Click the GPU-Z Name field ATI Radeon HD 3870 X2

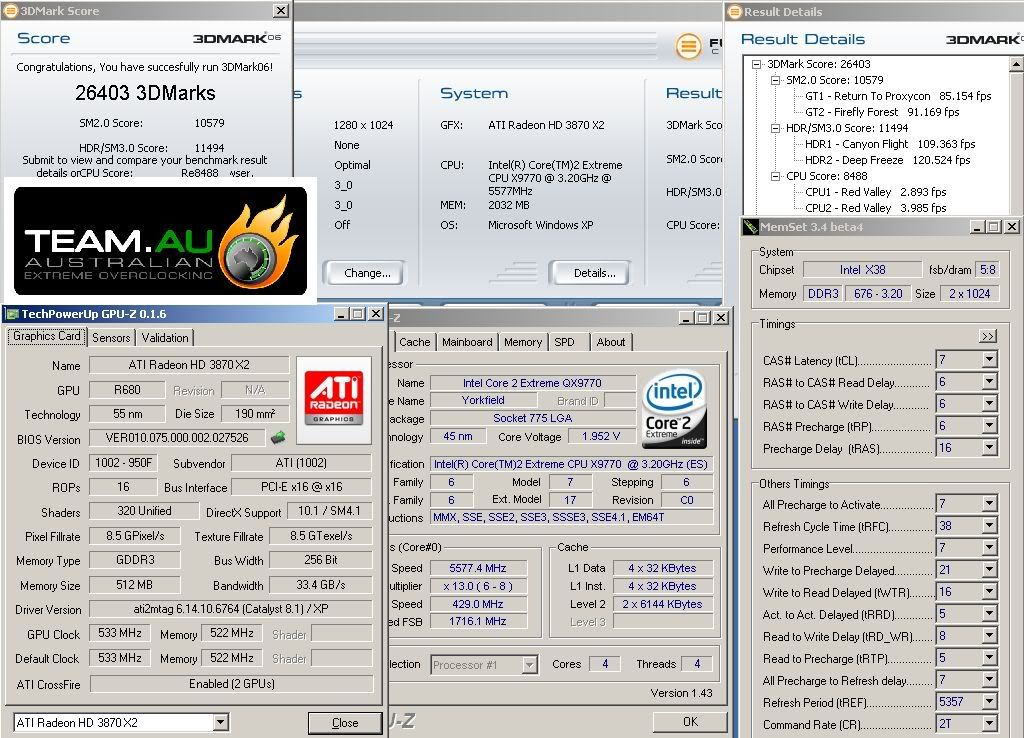click(x=189, y=364)
